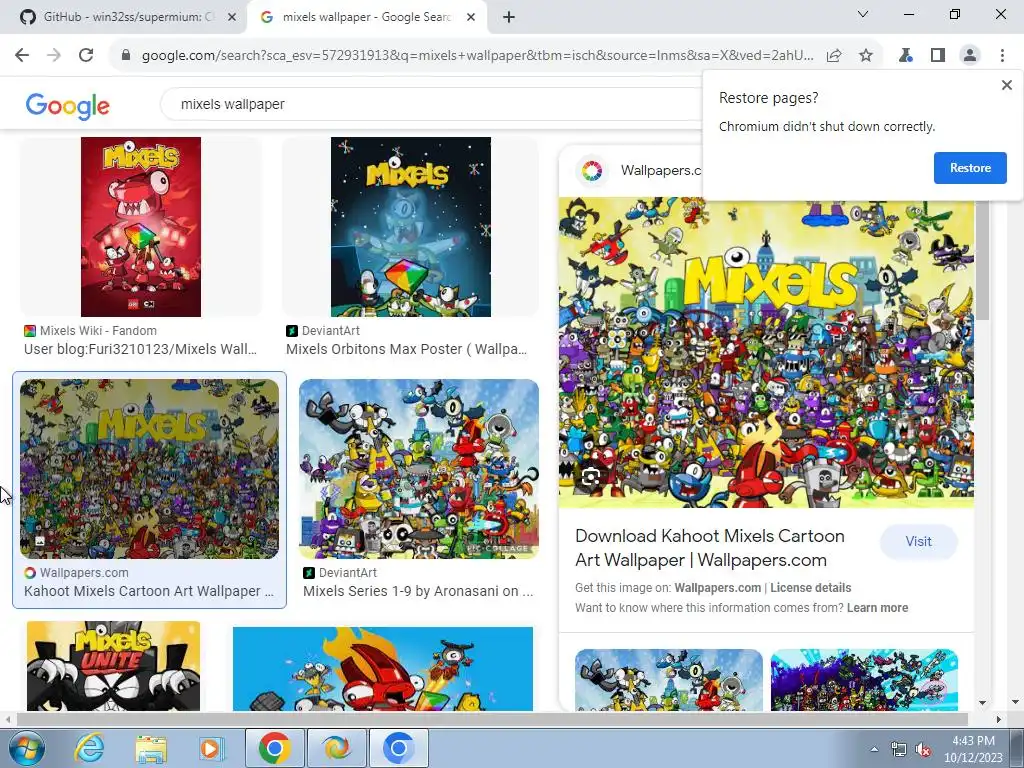Image resolution: width=1024 pixels, height=768 pixels.
Task: Open red Mixels poster thumbnail
Action: pos(141,227)
